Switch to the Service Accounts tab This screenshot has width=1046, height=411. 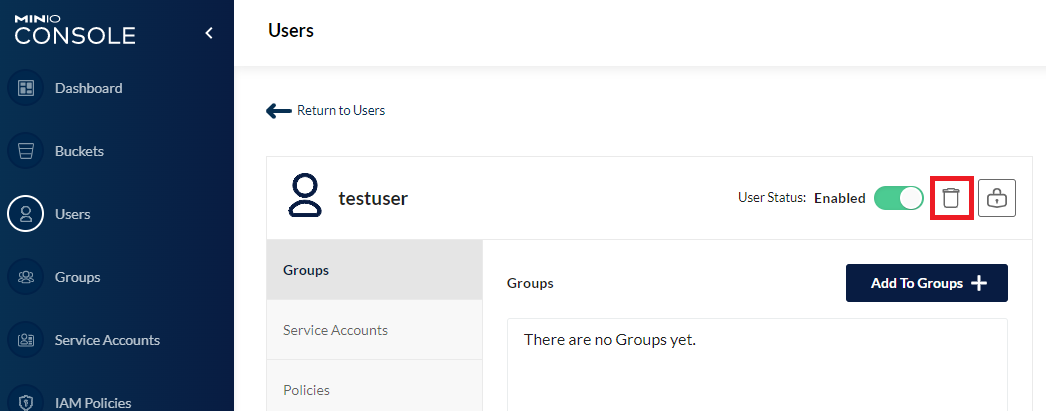click(x=374, y=330)
